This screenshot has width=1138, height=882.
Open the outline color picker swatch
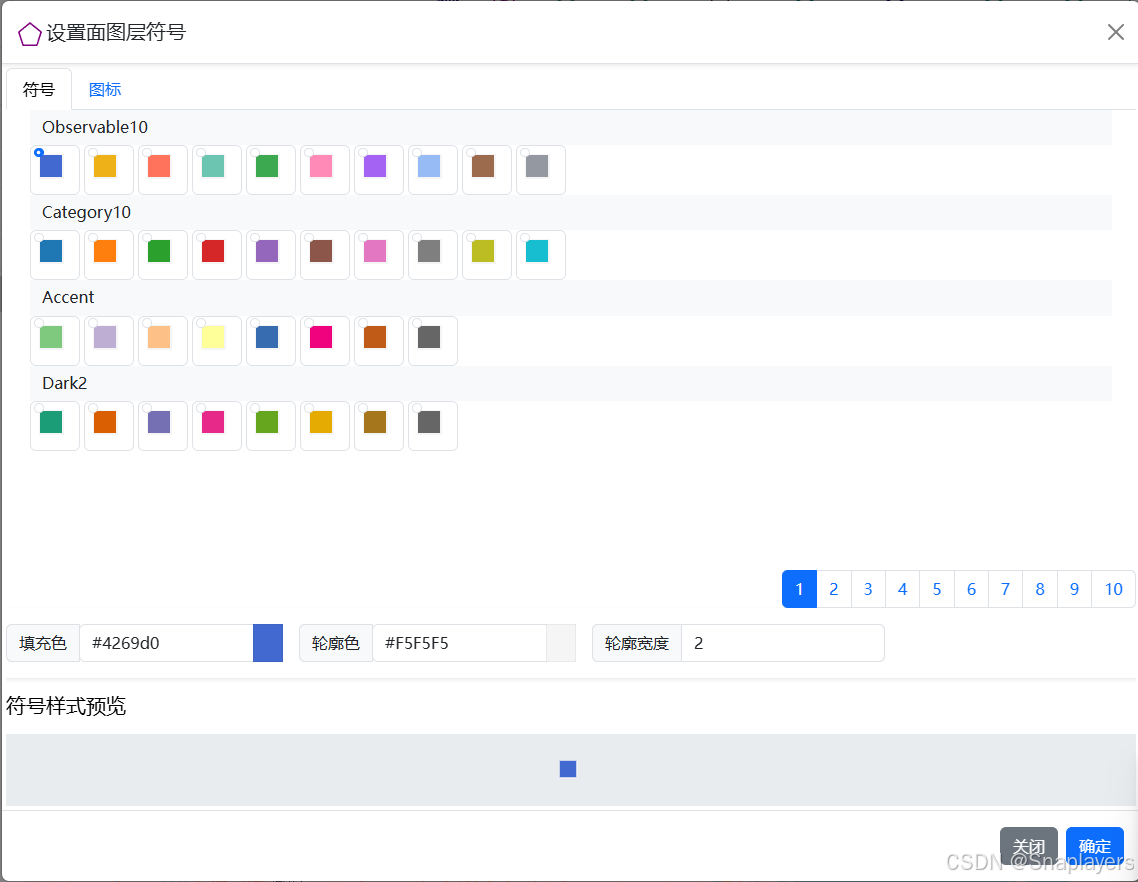pyautogui.click(x=561, y=643)
